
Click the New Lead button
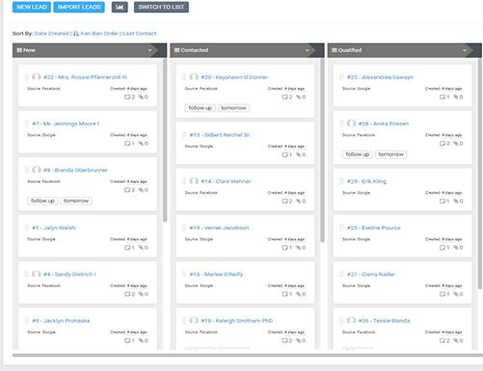(32, 7)
